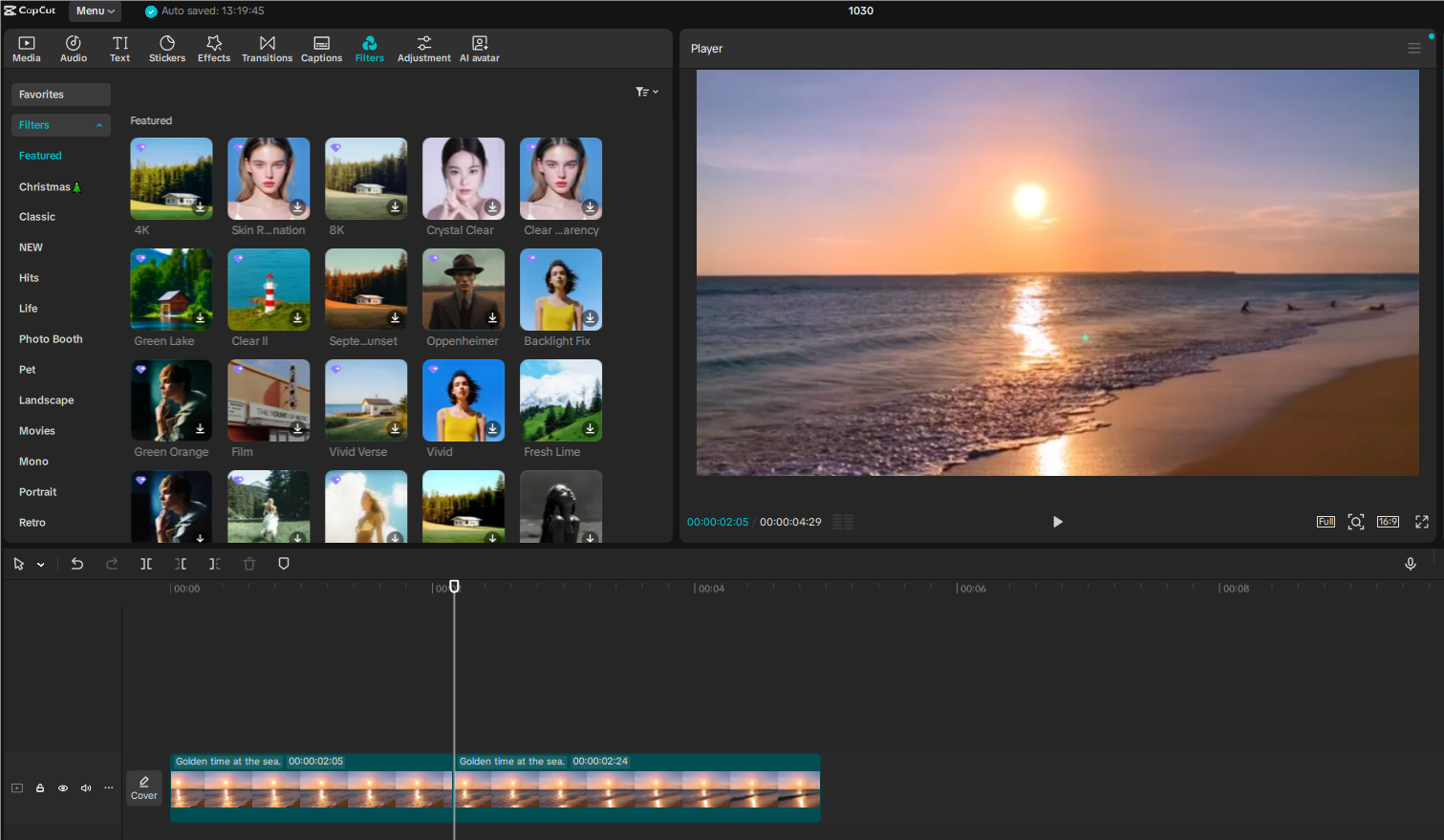Open the Transitions panel
The image size is (1444, 840).
[267, 48]
